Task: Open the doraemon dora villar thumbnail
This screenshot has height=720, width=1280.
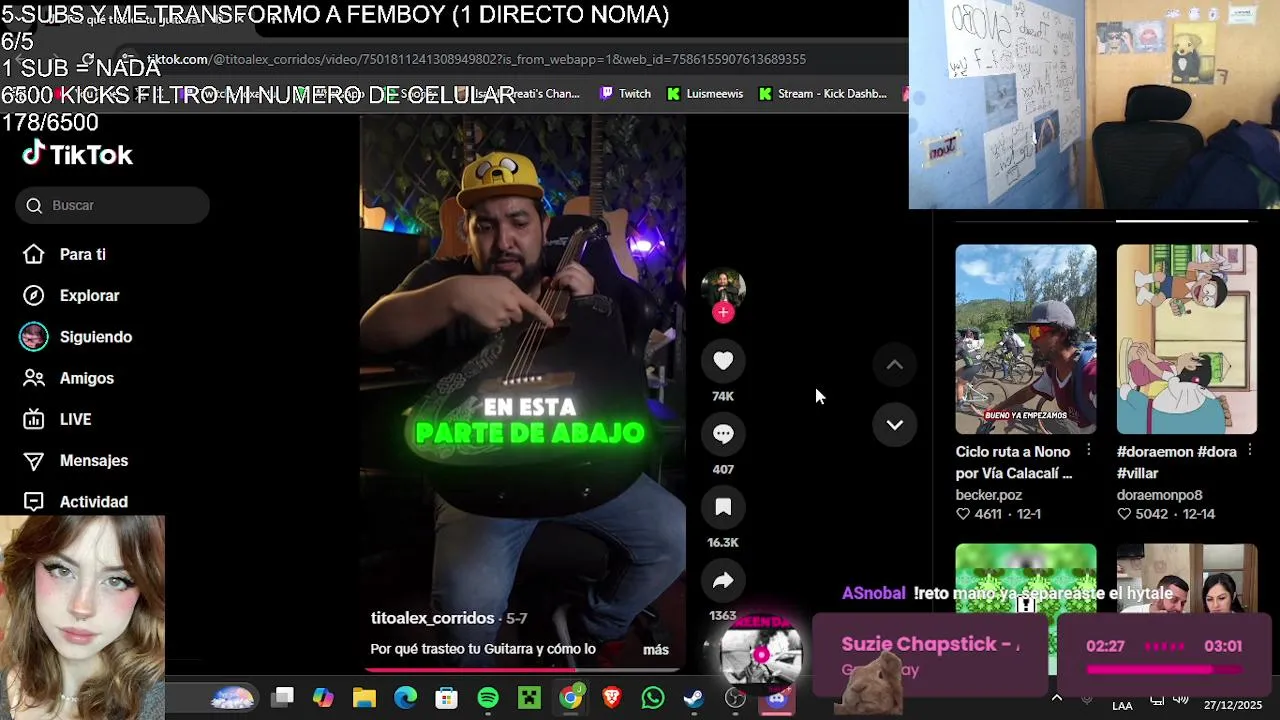Action: pos(1187,339)
